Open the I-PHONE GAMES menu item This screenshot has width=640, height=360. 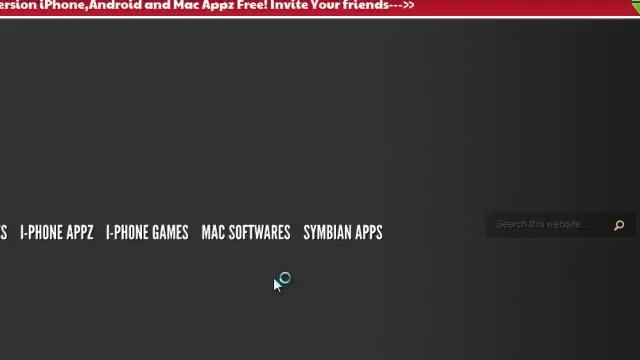147,232
